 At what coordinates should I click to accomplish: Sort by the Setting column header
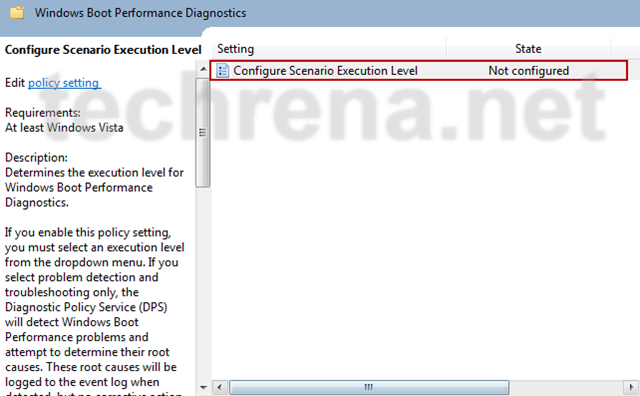[x=329, y=49]
